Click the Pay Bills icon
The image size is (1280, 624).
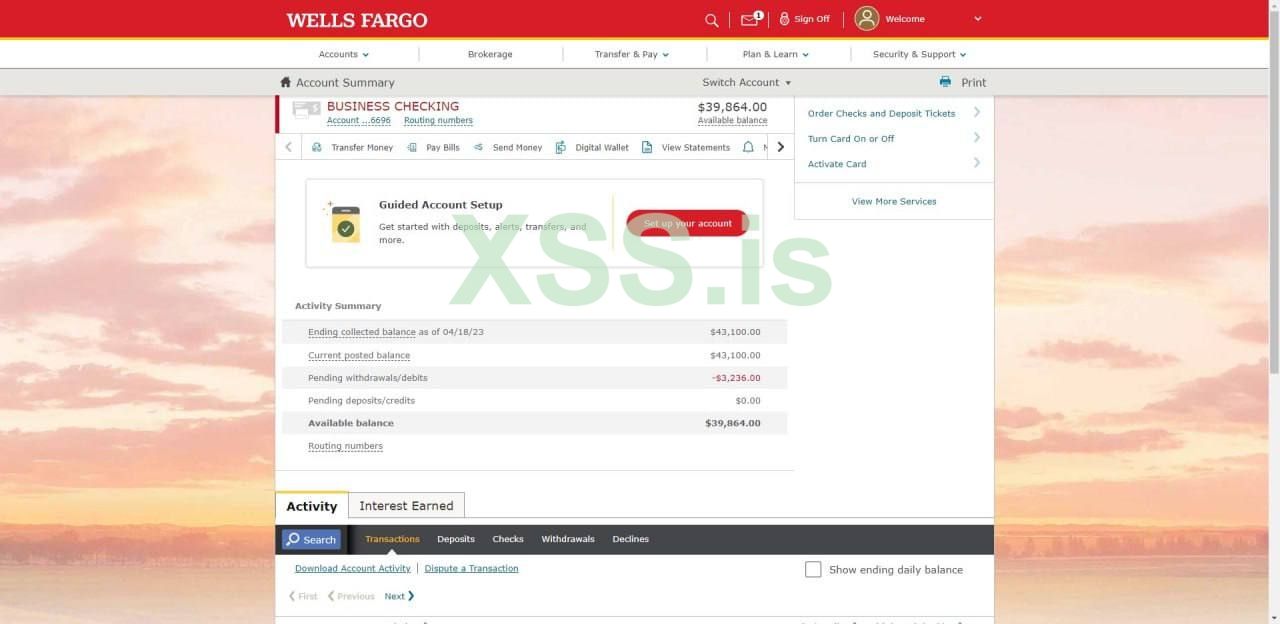[x=412, y=147]
